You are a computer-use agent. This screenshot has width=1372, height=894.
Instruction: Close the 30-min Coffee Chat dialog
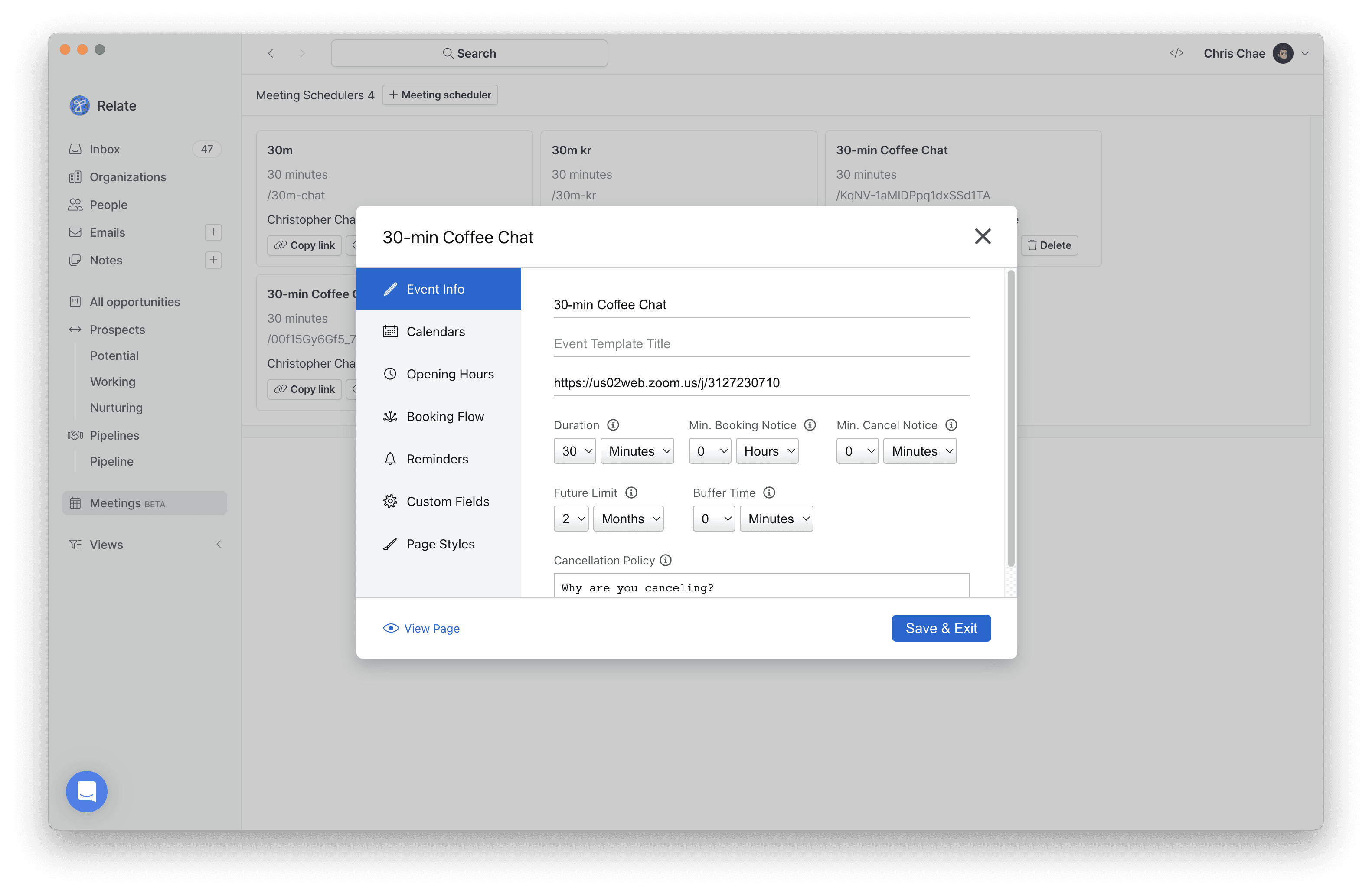(x=982, y=236)
